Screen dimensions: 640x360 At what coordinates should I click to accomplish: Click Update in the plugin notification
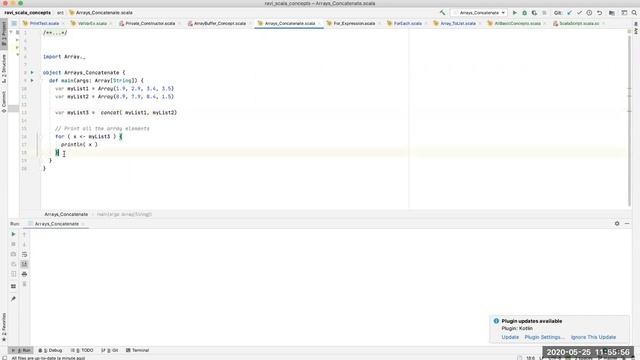click(510, 337)
